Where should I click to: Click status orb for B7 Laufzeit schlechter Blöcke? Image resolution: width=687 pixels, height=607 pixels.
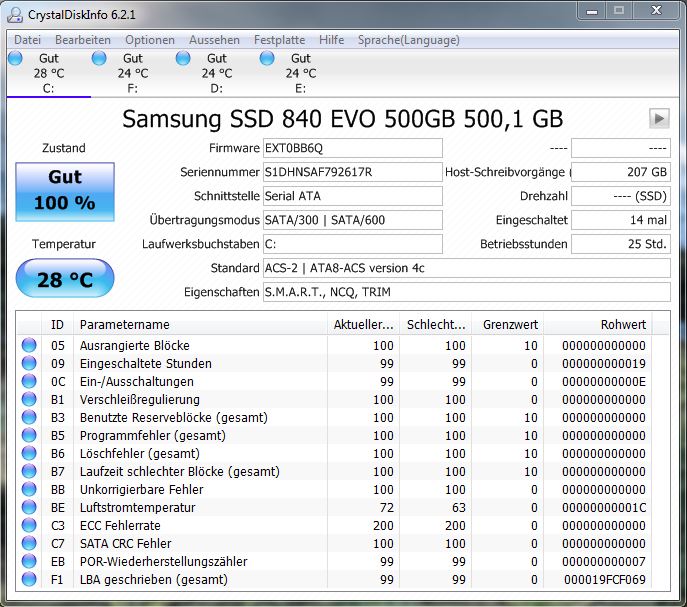[x=29, y=471]
